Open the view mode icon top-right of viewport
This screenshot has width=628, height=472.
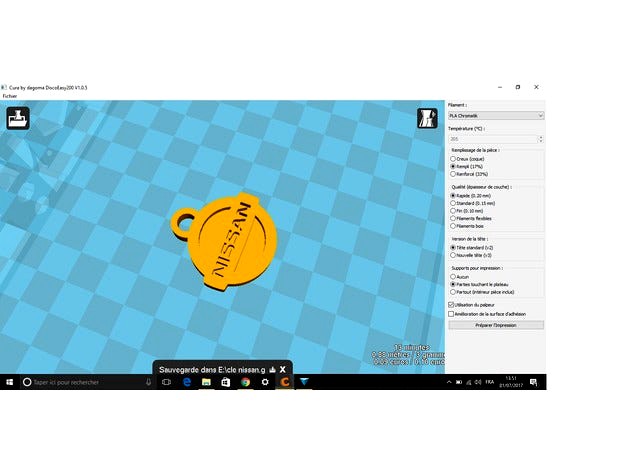point(427,118)
